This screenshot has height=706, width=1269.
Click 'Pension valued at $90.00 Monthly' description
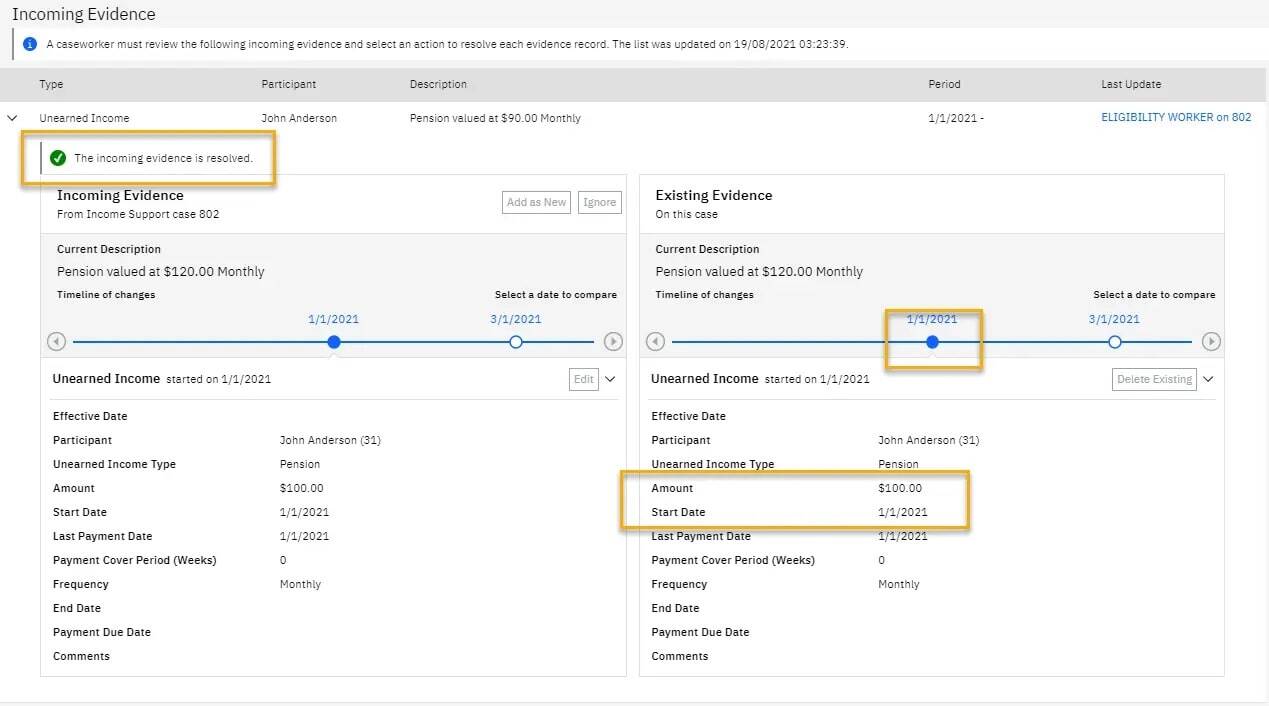495,118
